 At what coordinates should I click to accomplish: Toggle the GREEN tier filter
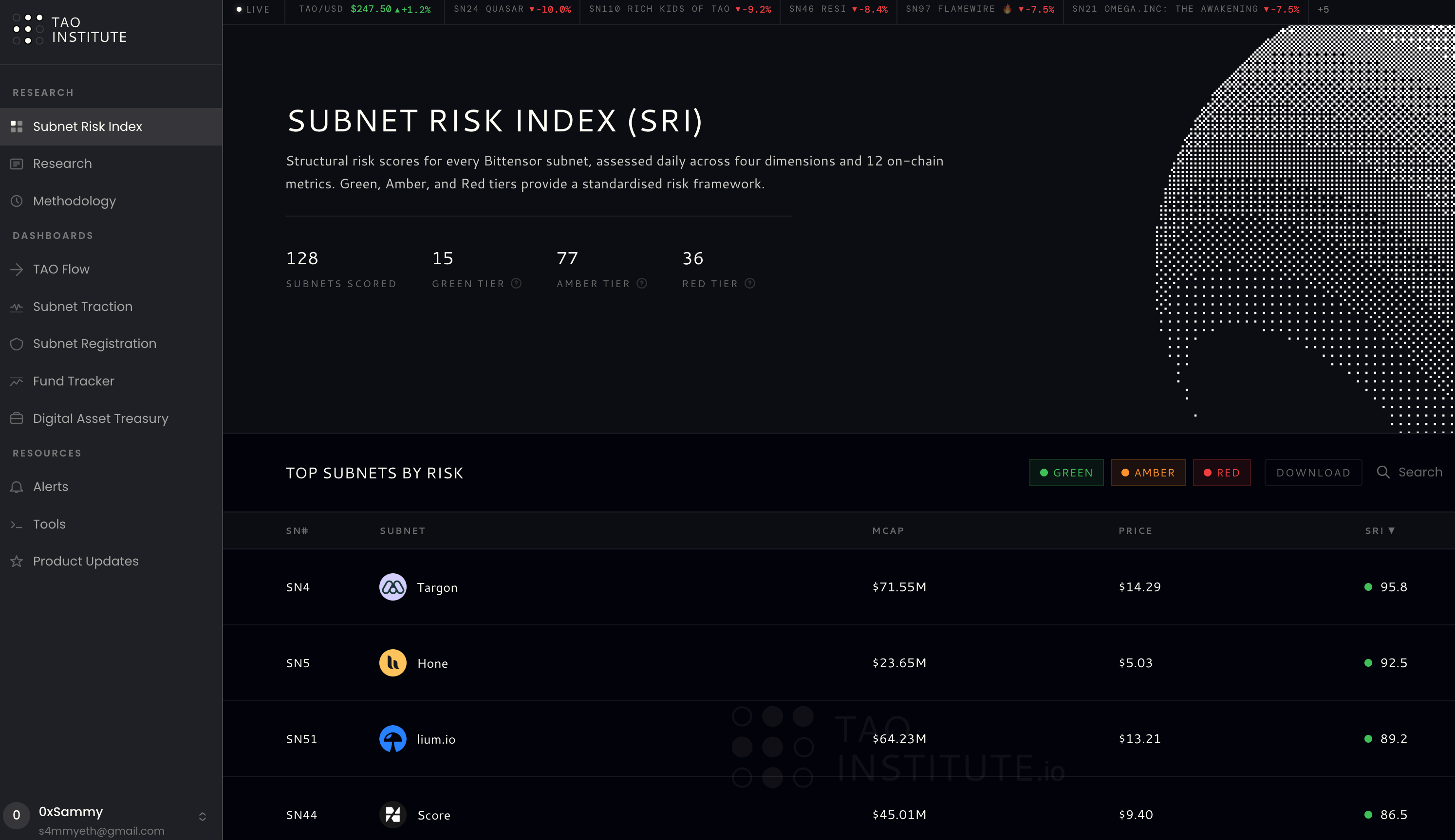[1066, 473]
